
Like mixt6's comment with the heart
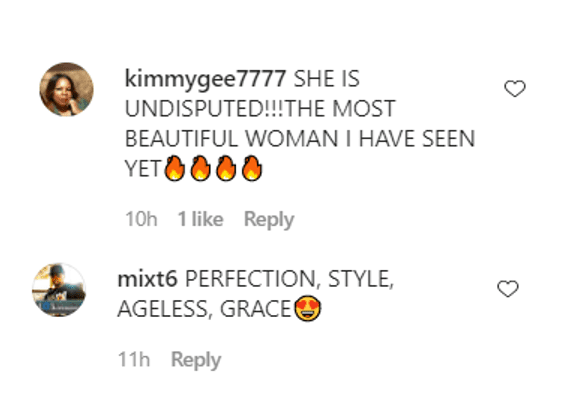pos(508,289)
